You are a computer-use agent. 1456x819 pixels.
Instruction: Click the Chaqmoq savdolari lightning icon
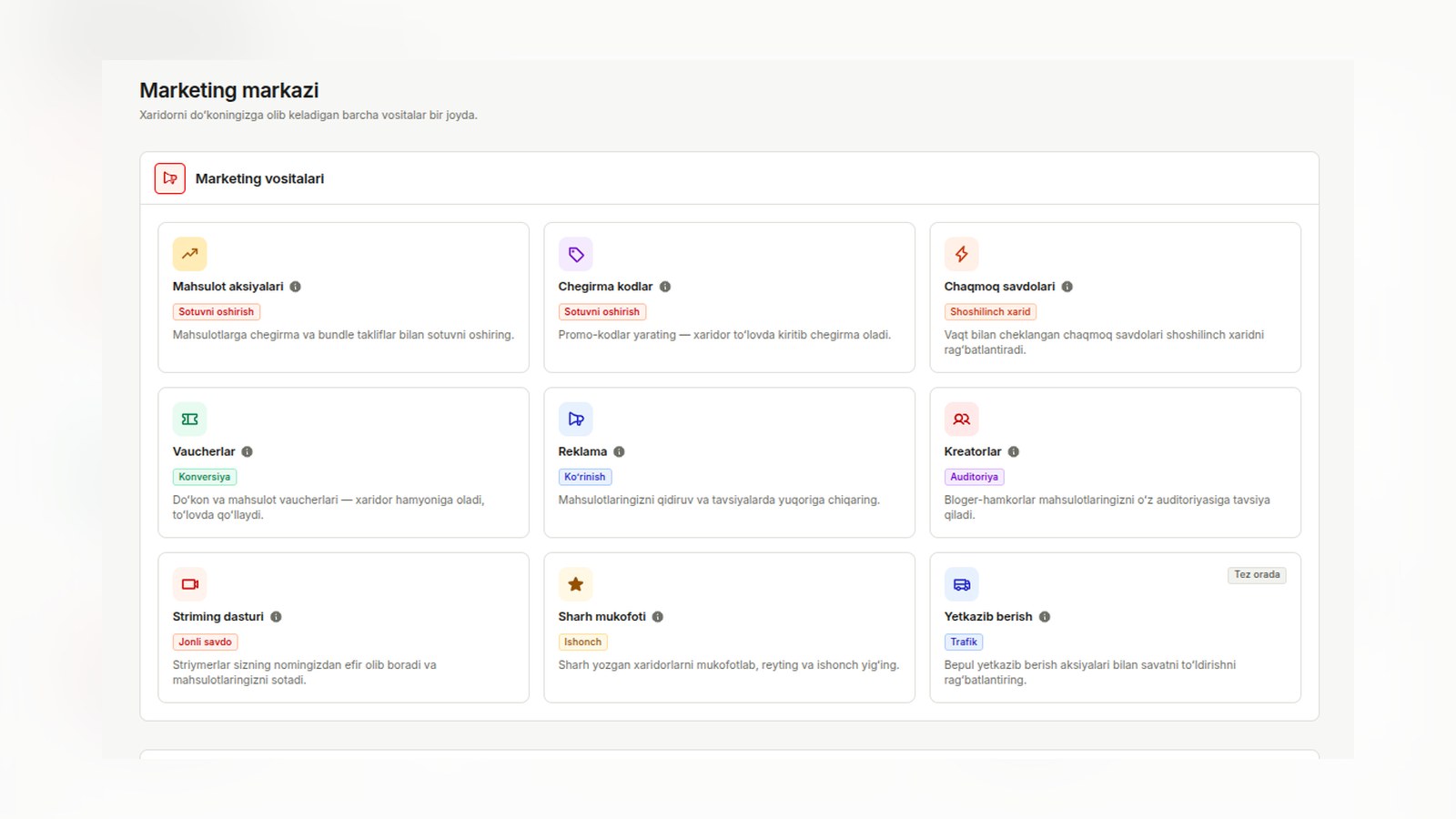[961, 254]
